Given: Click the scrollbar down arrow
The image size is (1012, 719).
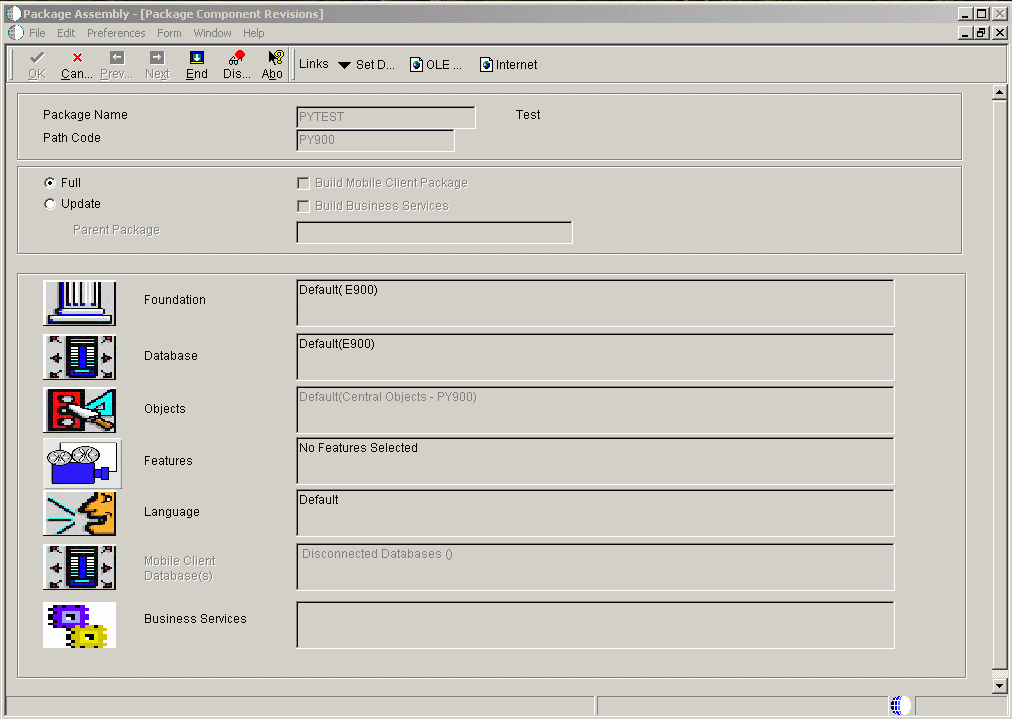Looking at the screenshot, I should click(x=999, y=686).
